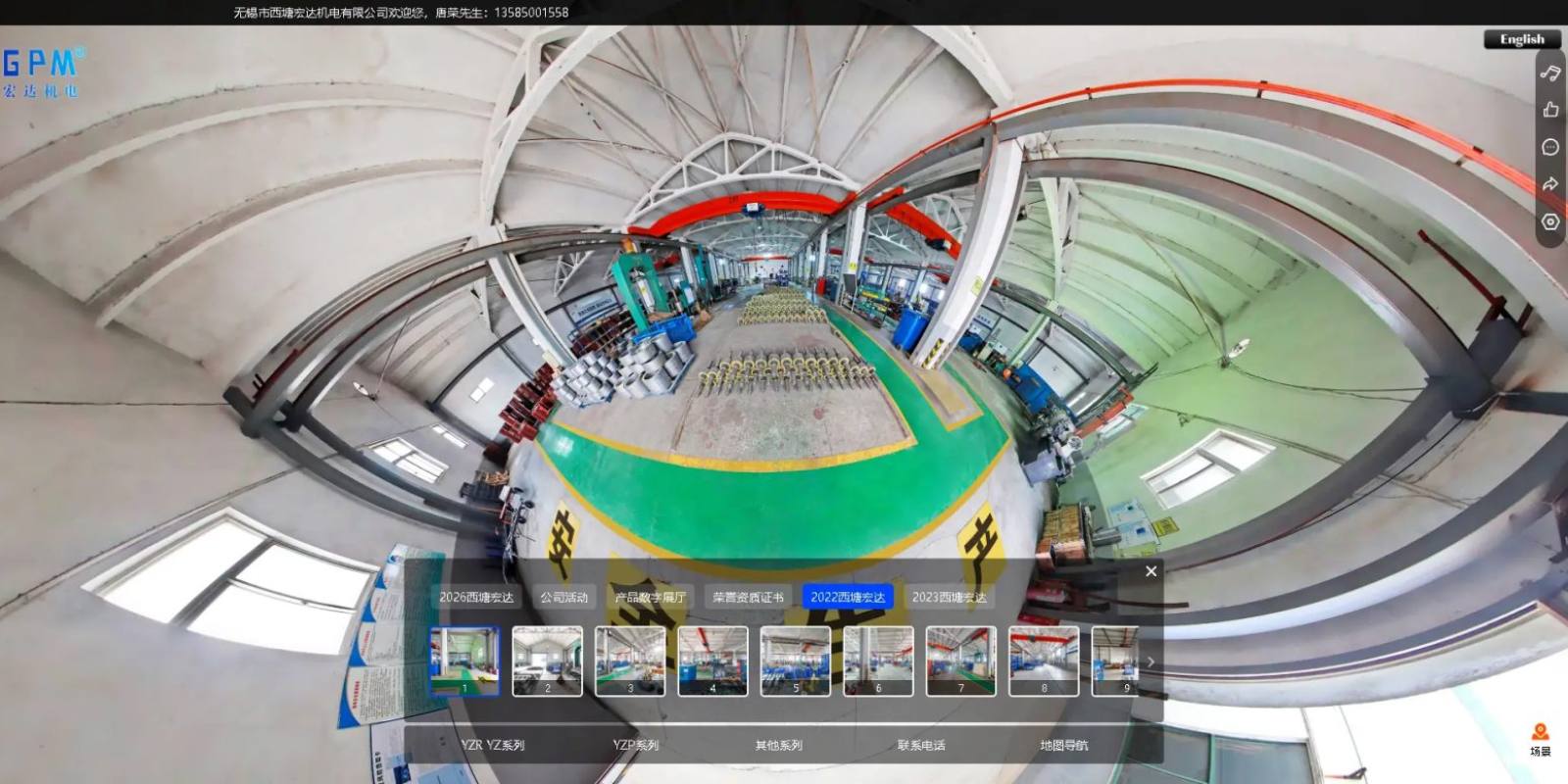
Task: Open scene thumbnail number 8
Action: coord(1044,661)
